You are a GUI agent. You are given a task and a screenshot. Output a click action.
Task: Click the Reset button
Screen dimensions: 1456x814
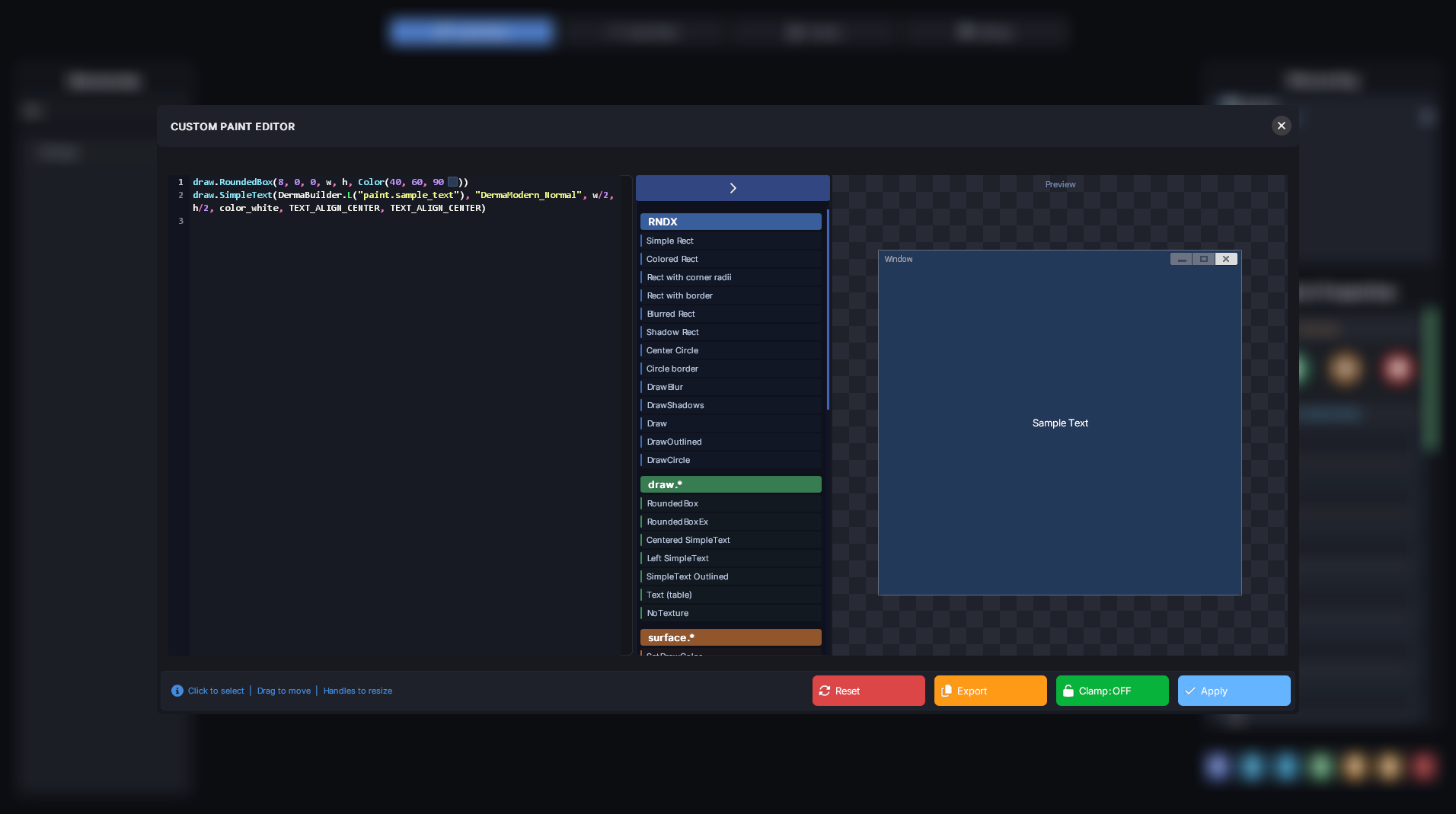tap(868, 691)
